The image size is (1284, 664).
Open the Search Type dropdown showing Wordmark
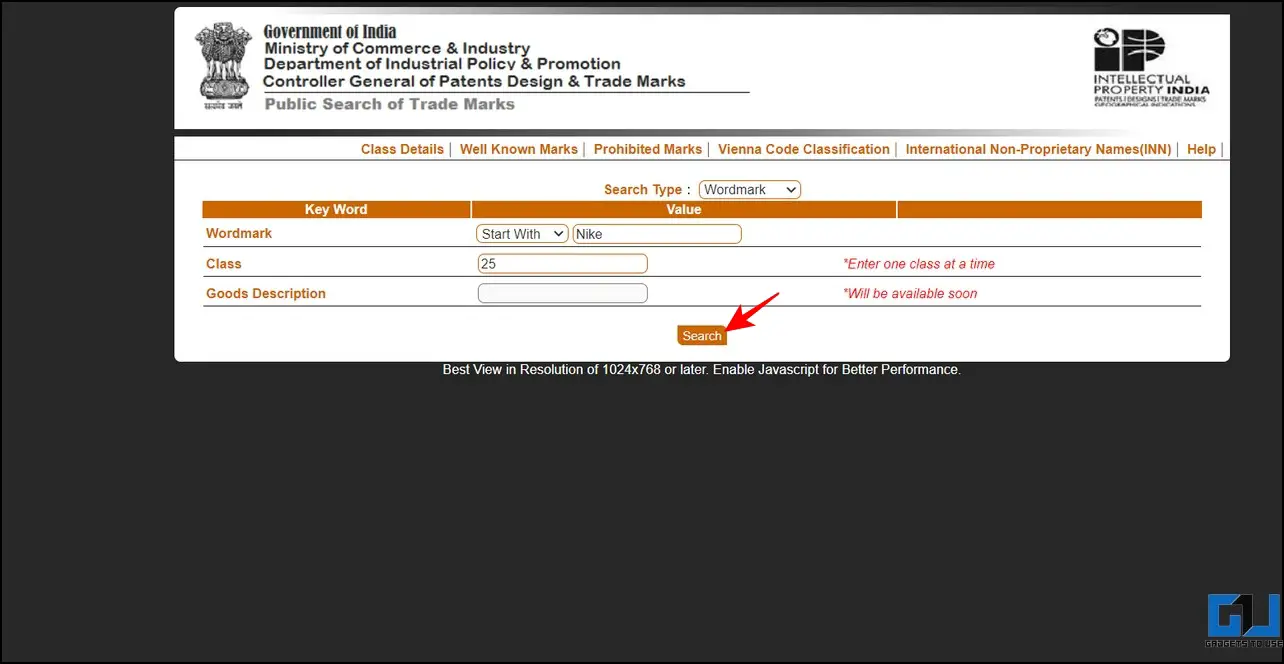pyautogui.click(x=749, y=190)
